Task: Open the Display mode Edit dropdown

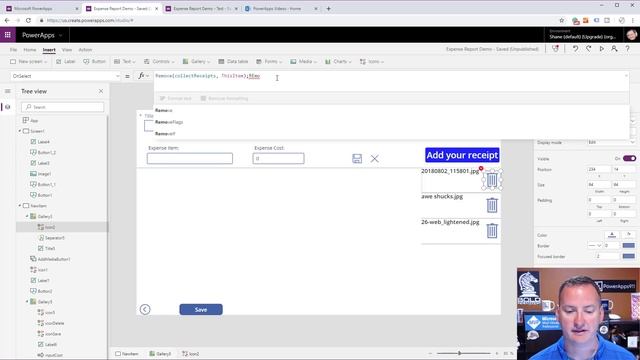Action: click(611, 142)
